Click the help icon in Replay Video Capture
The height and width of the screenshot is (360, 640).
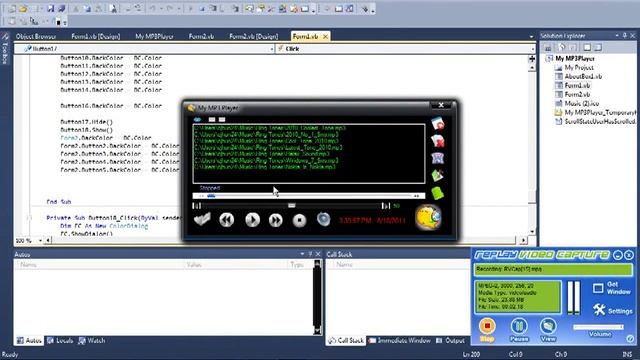pyautogui.click(x=630, y=339)
